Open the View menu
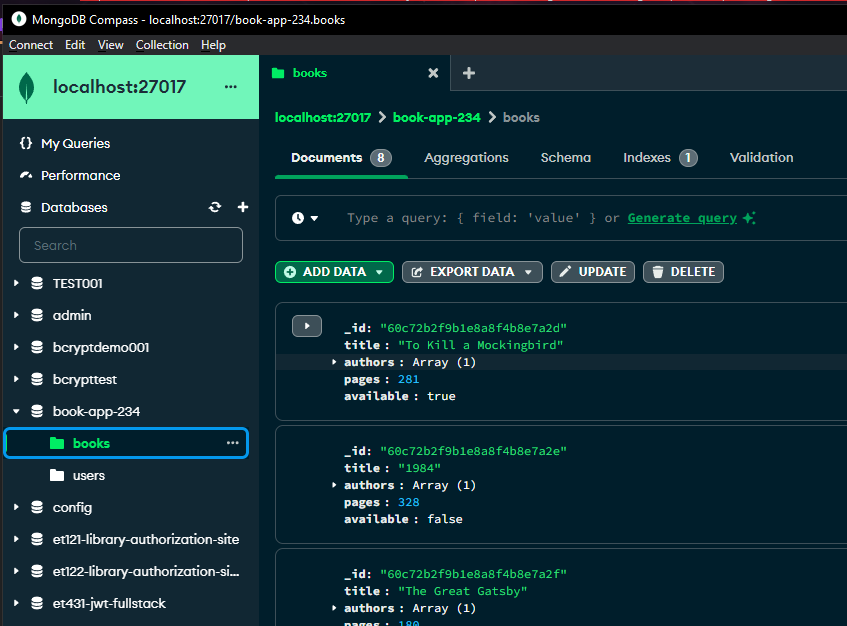Image resolution: width=847 pixels, height=626 pixels. pos(111,45)
